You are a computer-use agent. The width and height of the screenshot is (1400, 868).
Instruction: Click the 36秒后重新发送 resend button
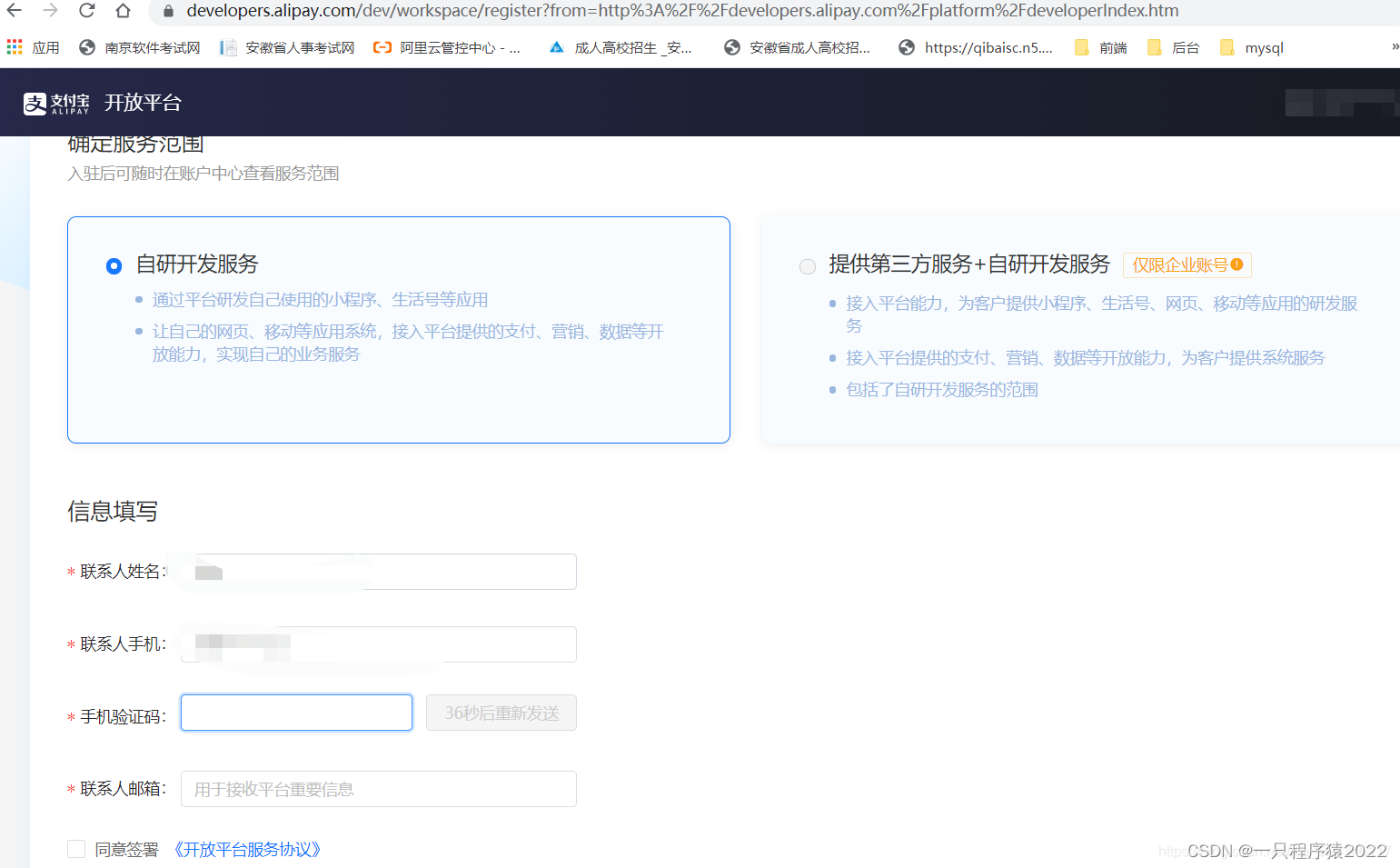click(x=501, y=713)
